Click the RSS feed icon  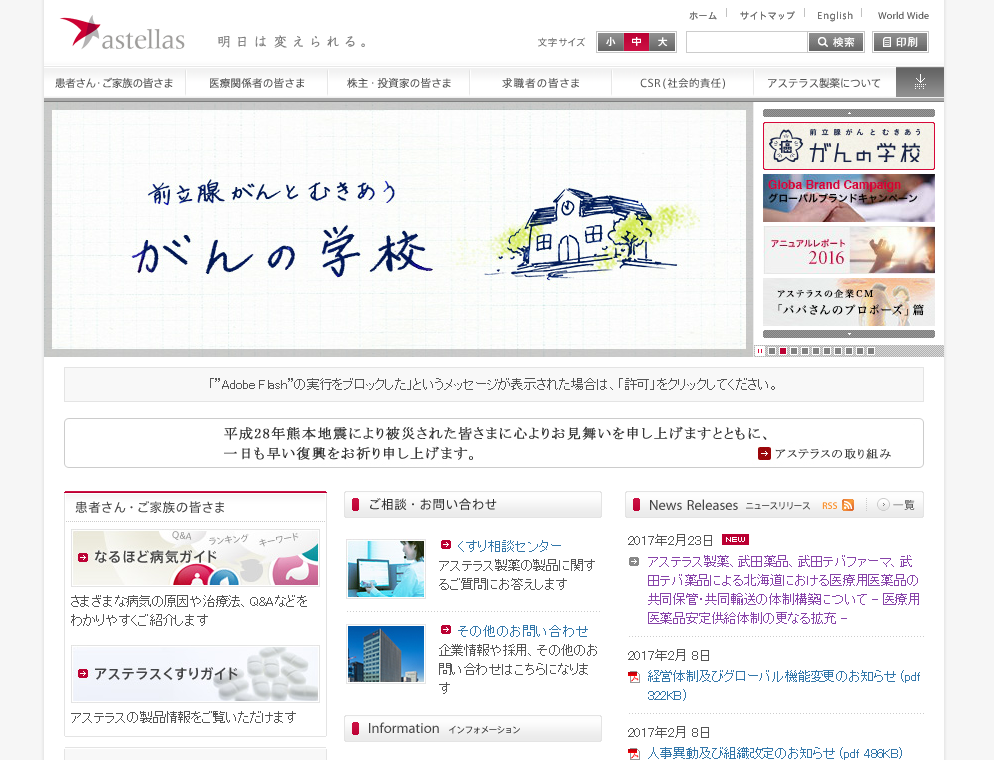click(x=848, y=505)
